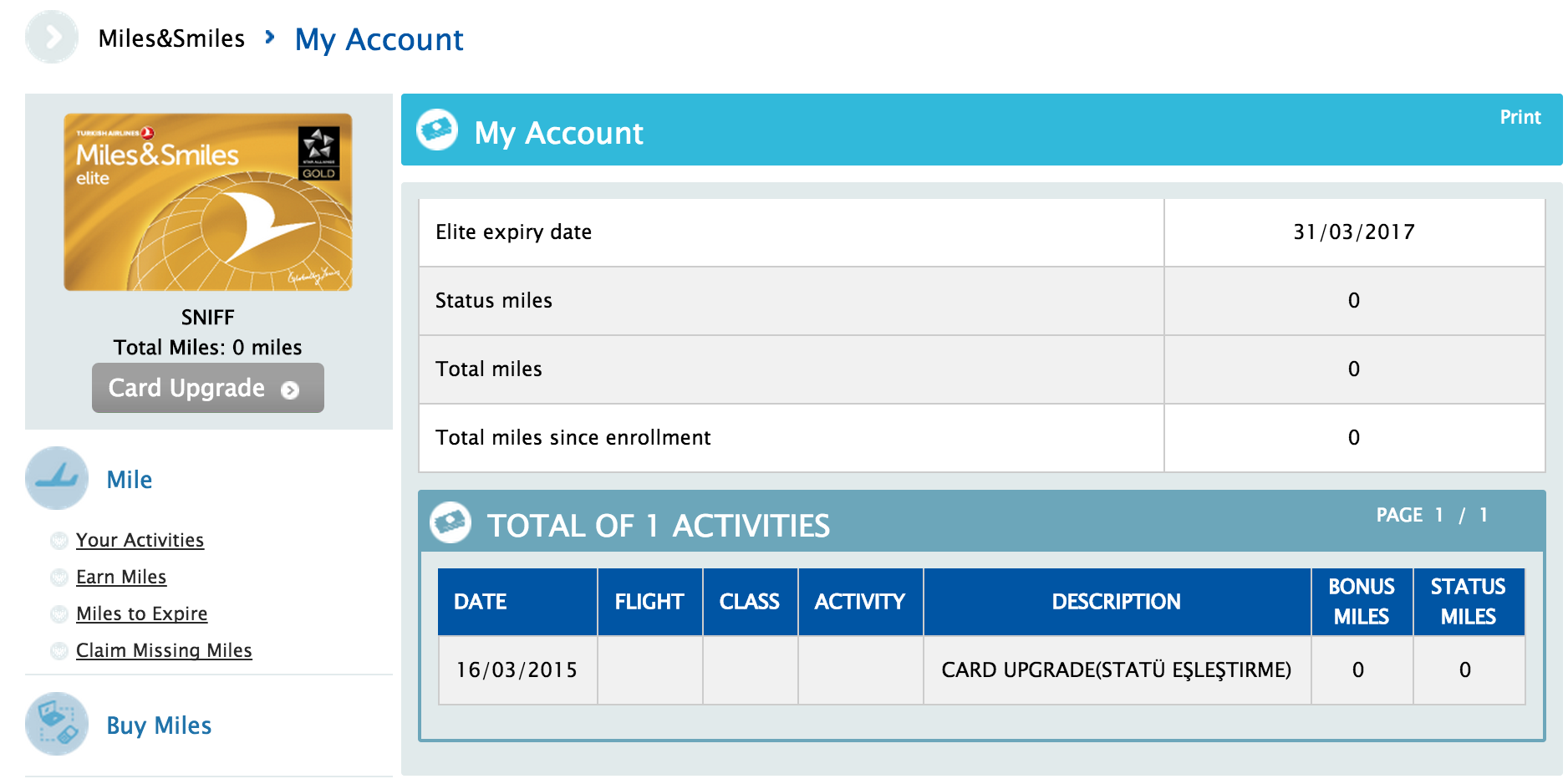Screen dimensions: 1568x779
Task: Click the airplane icon next to Mile
Action: [57, 478]
